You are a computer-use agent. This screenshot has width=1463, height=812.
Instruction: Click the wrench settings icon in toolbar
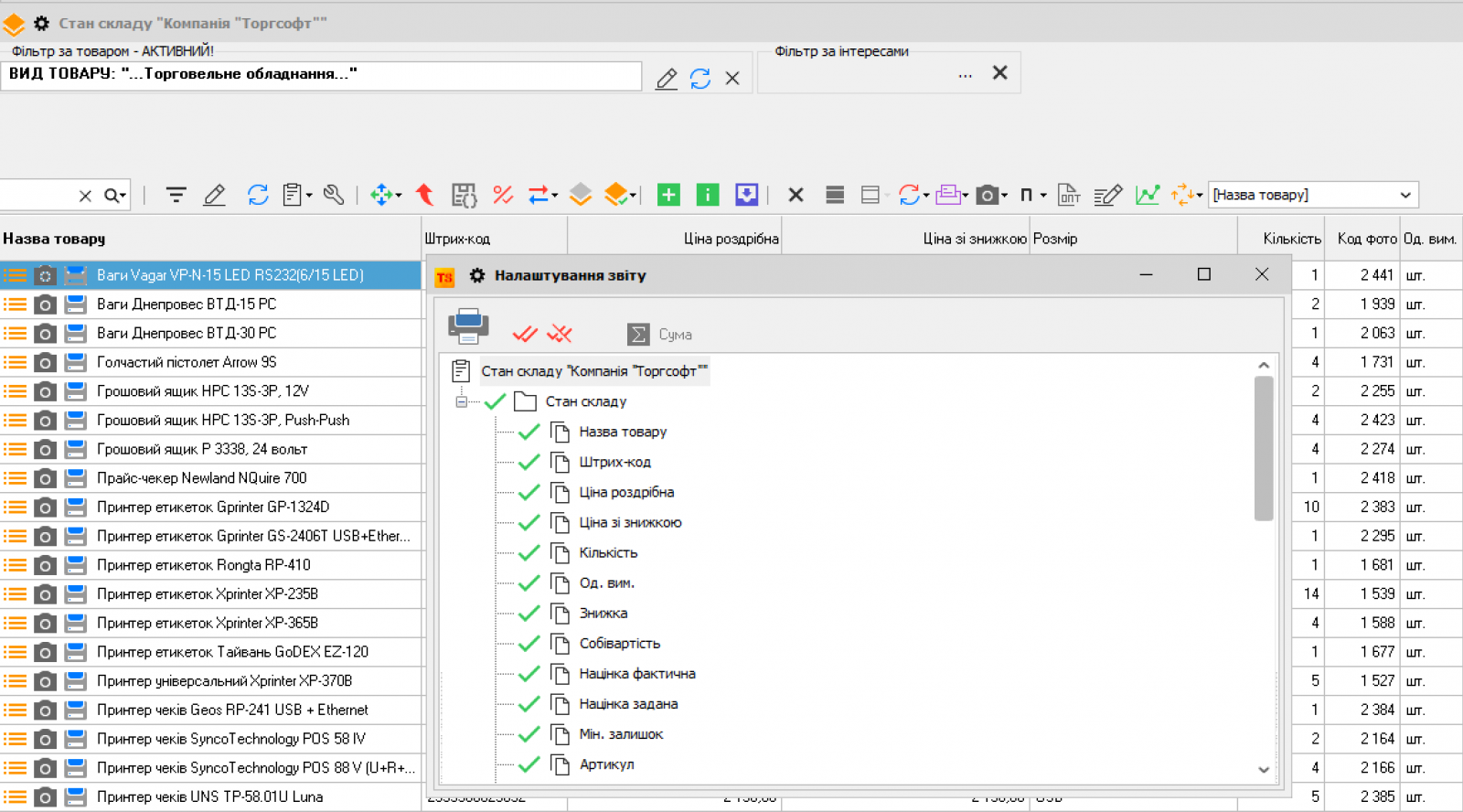click(334, 195)
